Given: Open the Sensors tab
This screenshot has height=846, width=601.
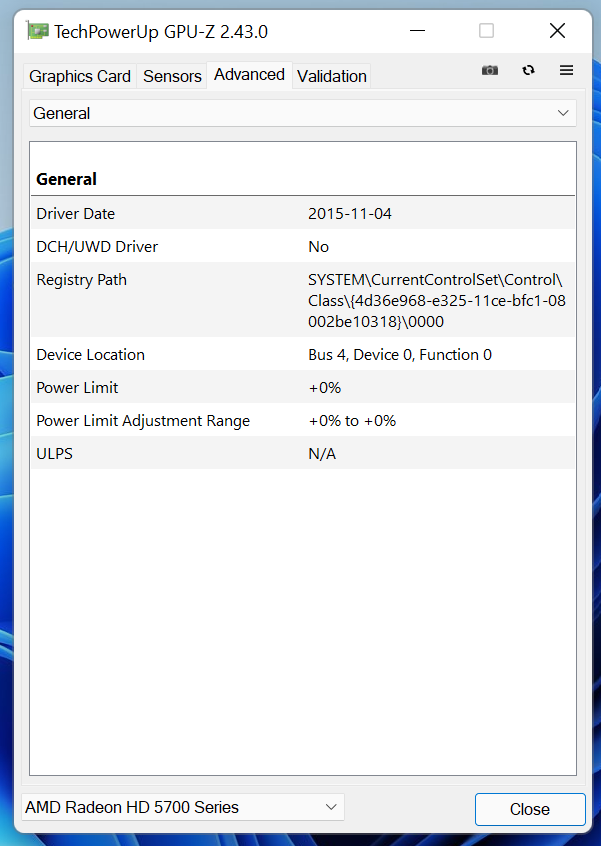Looking at the screenshot, I should pyautogui.click(x=172, y=76).
